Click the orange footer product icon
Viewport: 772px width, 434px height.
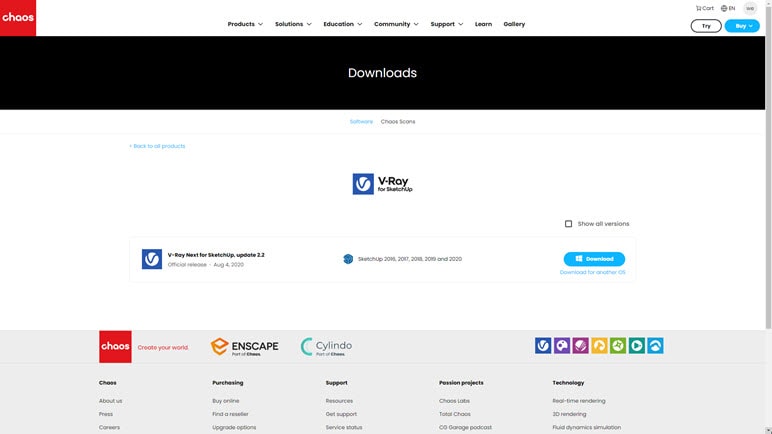coord(599,346)
